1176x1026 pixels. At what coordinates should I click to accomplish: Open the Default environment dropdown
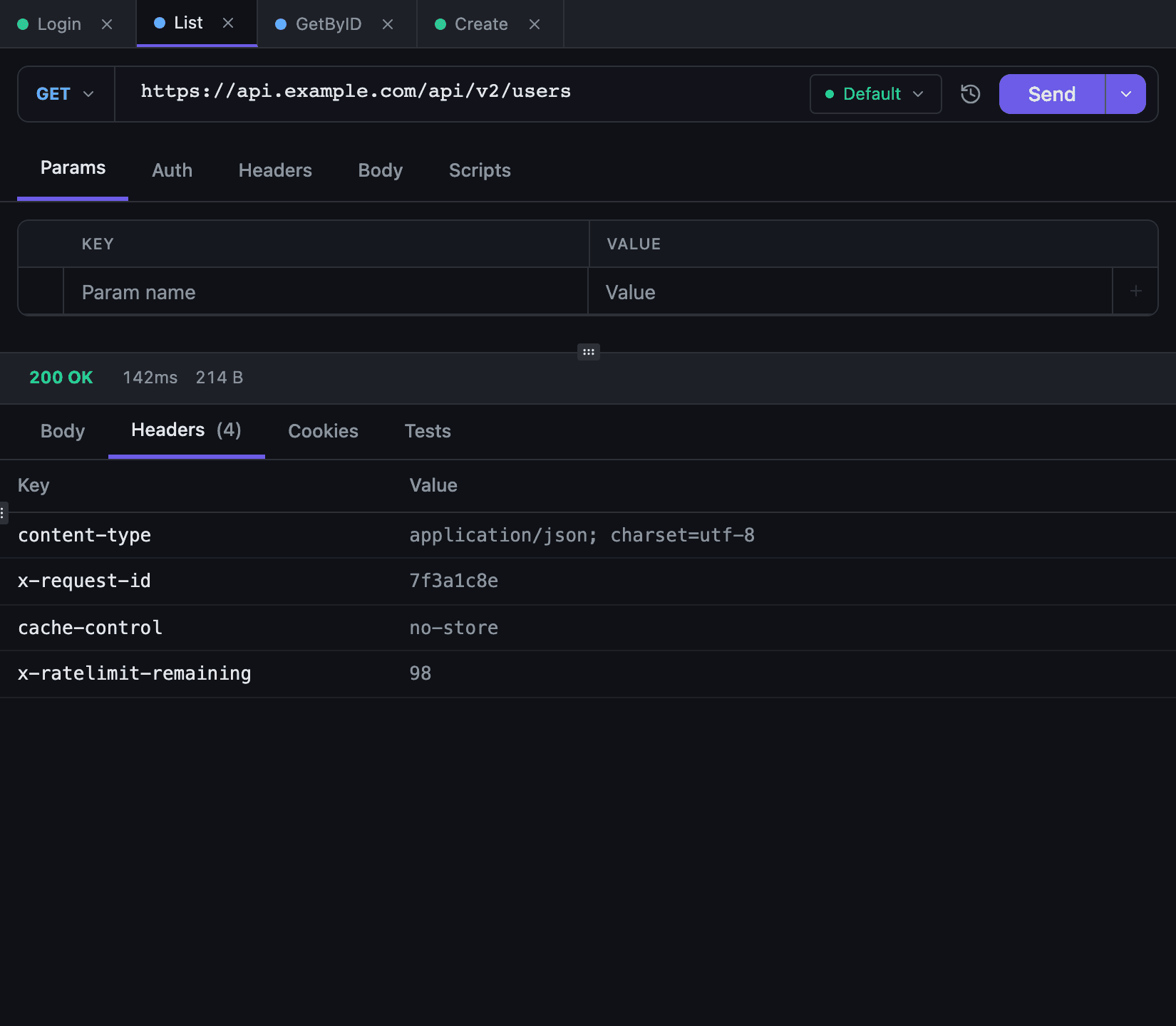pyautogui.click(x=875, y=94)
